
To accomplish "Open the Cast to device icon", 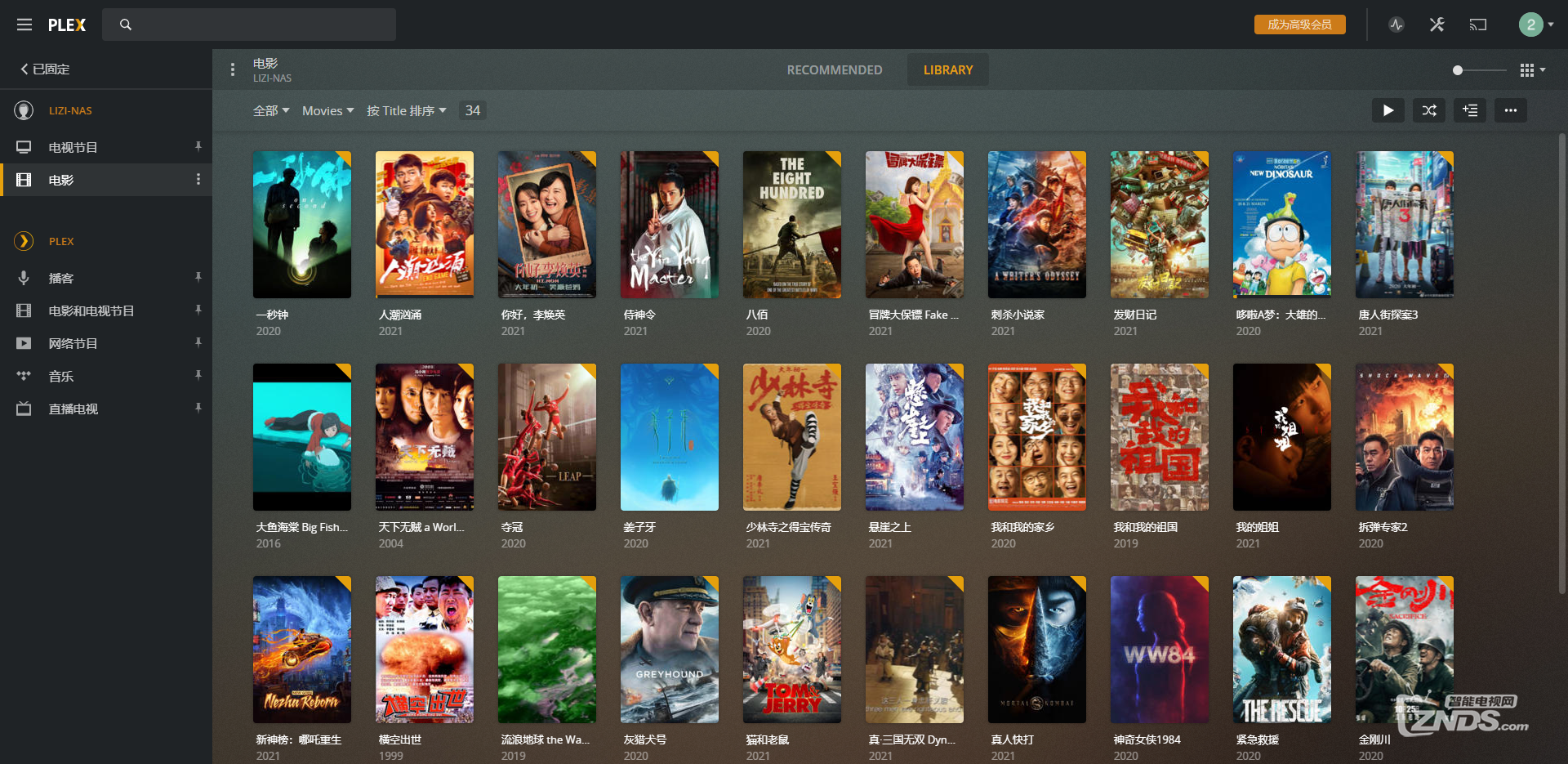I will [1478, 25].
